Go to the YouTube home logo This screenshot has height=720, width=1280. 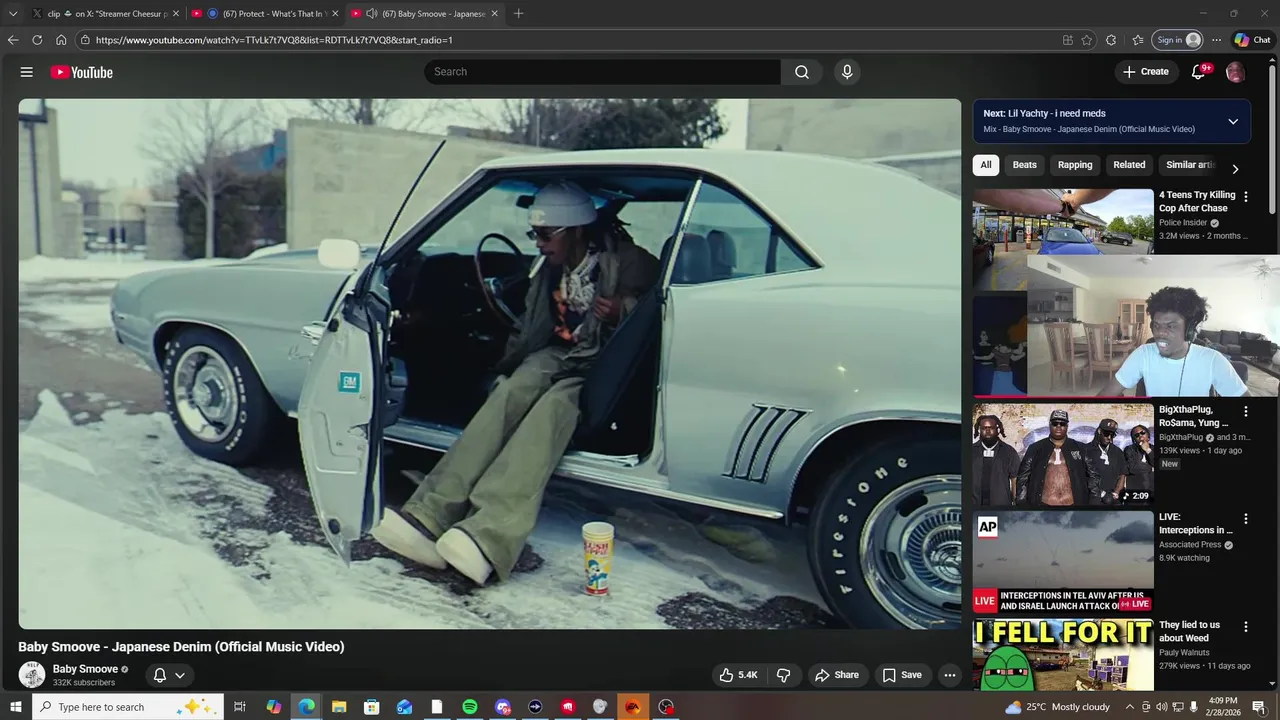(81, 72)
